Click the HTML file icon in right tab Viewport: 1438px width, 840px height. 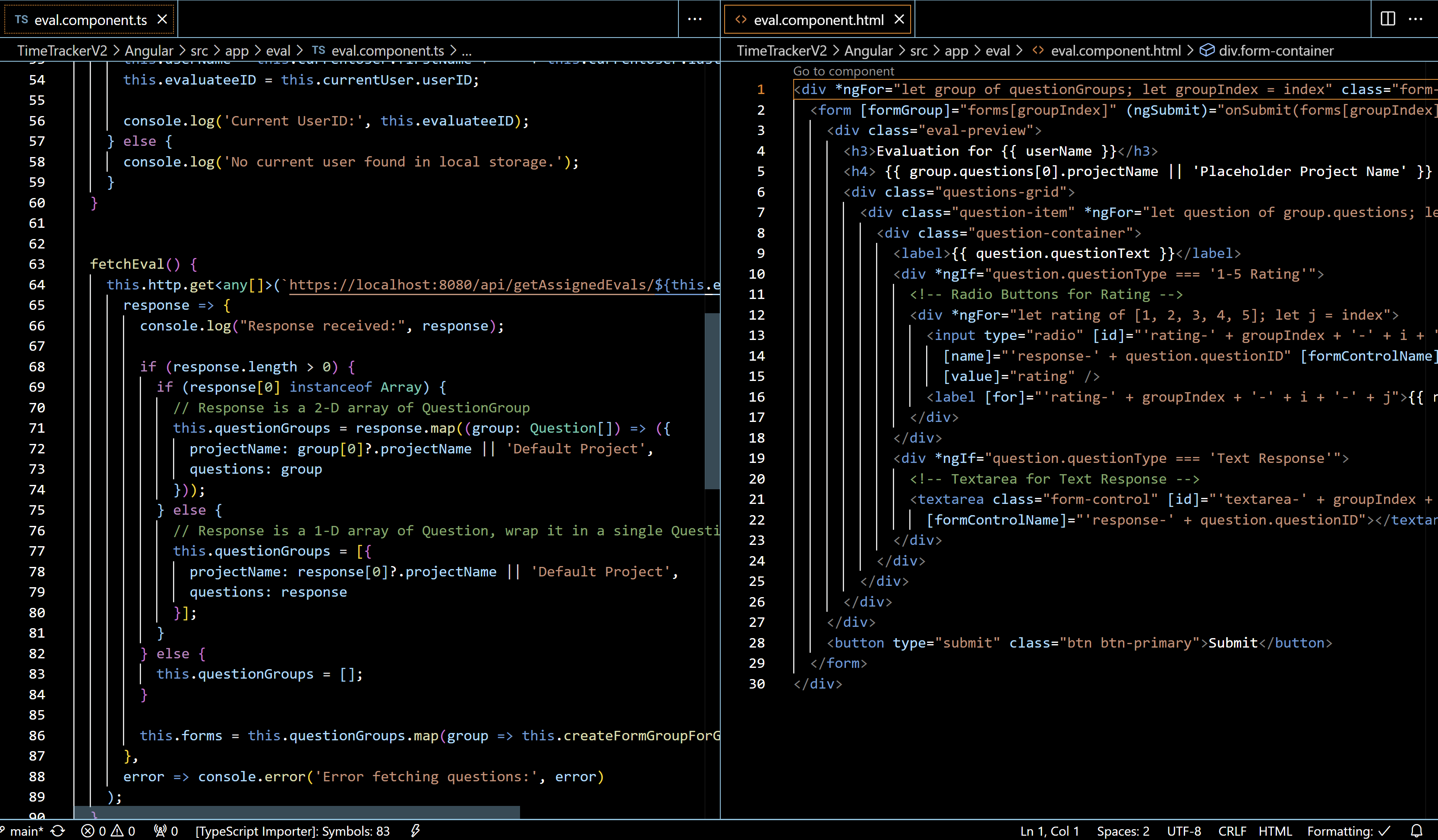[x=741, y=19]
